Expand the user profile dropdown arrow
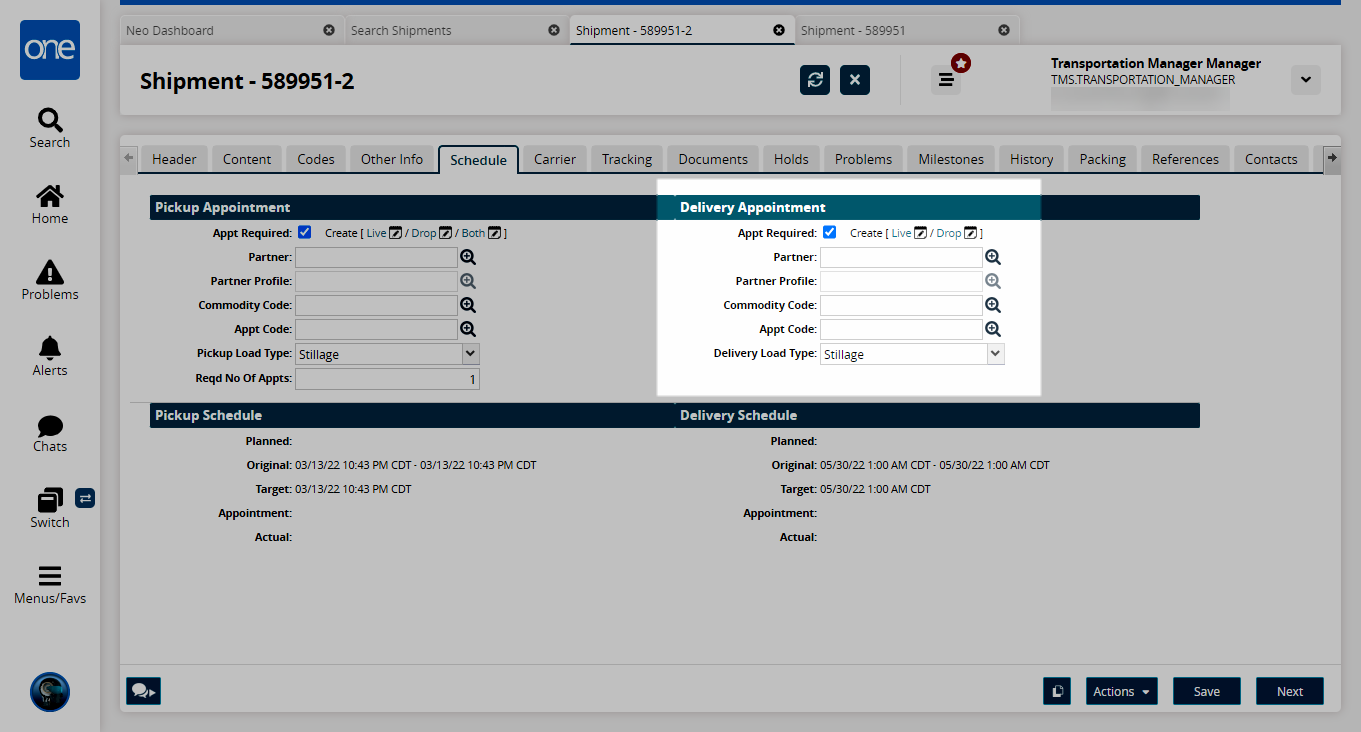The height and width of the screenshot is (732, 1361). click(x=1306, y=80)
